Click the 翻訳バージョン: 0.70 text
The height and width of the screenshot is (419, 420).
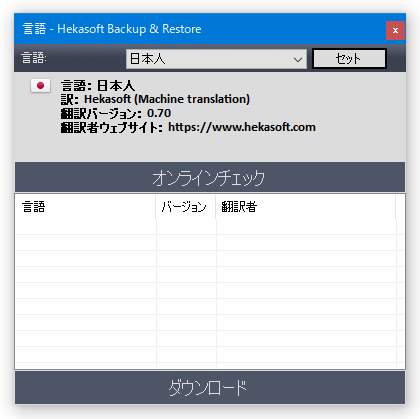(116, 113)
